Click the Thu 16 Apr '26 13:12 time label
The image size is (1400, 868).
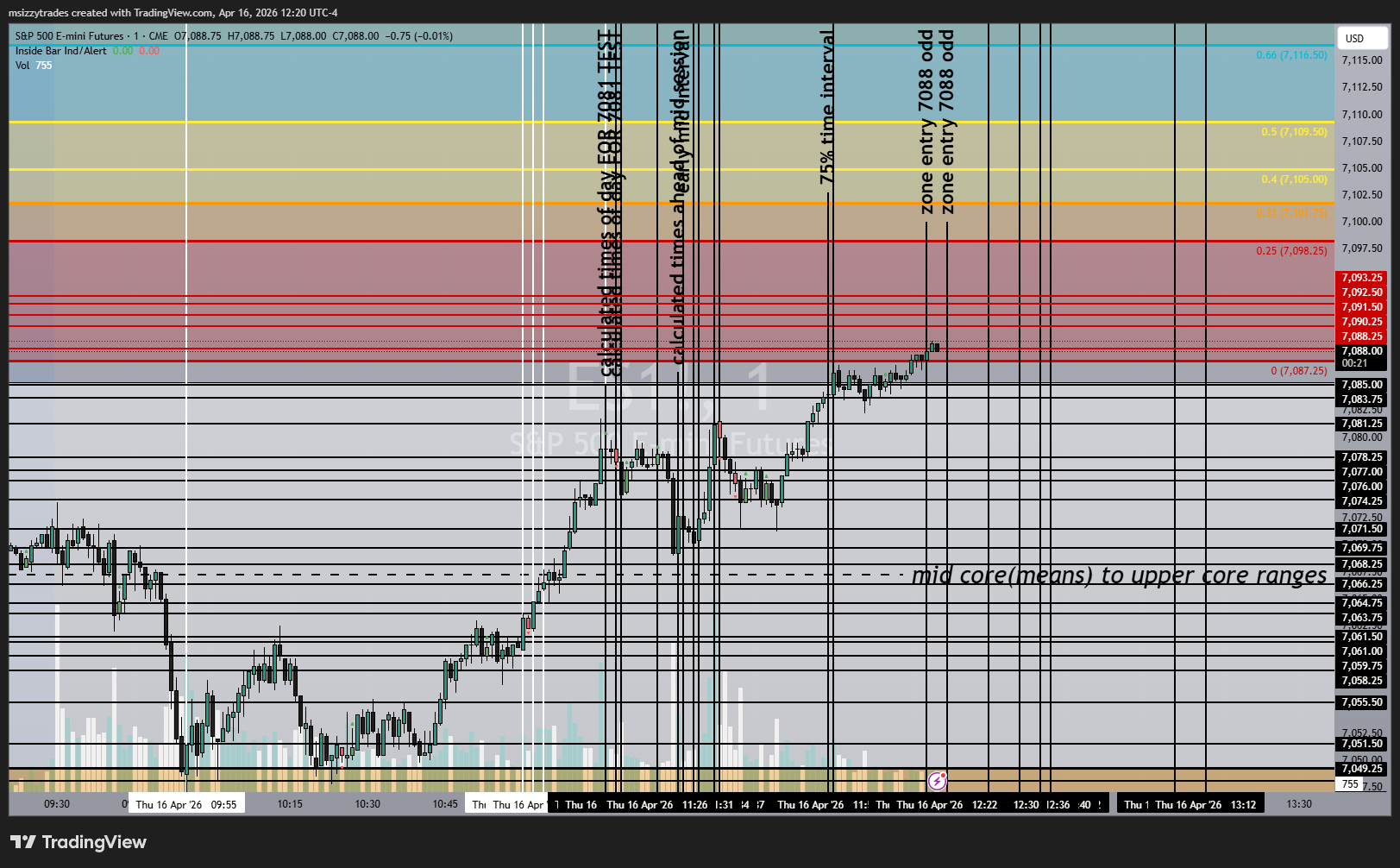pos(1206,804)
